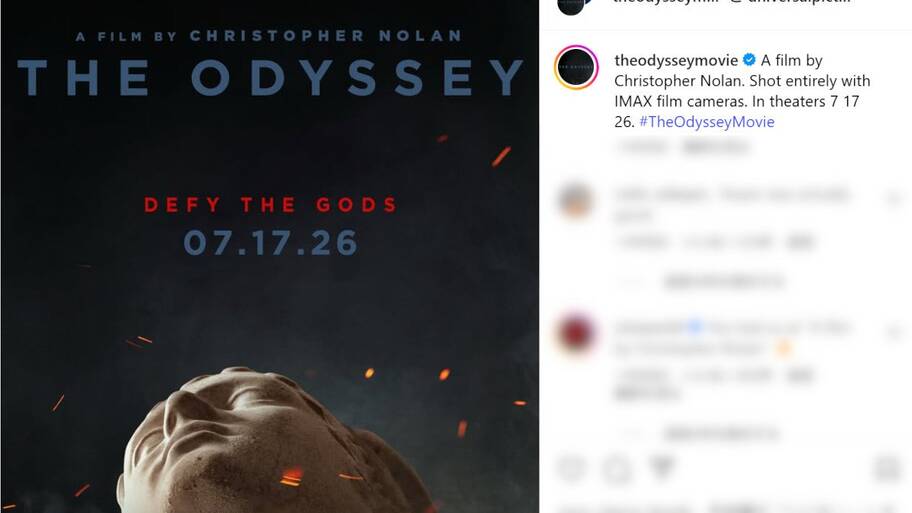
Task: Open the theodysseymovie username link in caption
Action: [676, 60]
